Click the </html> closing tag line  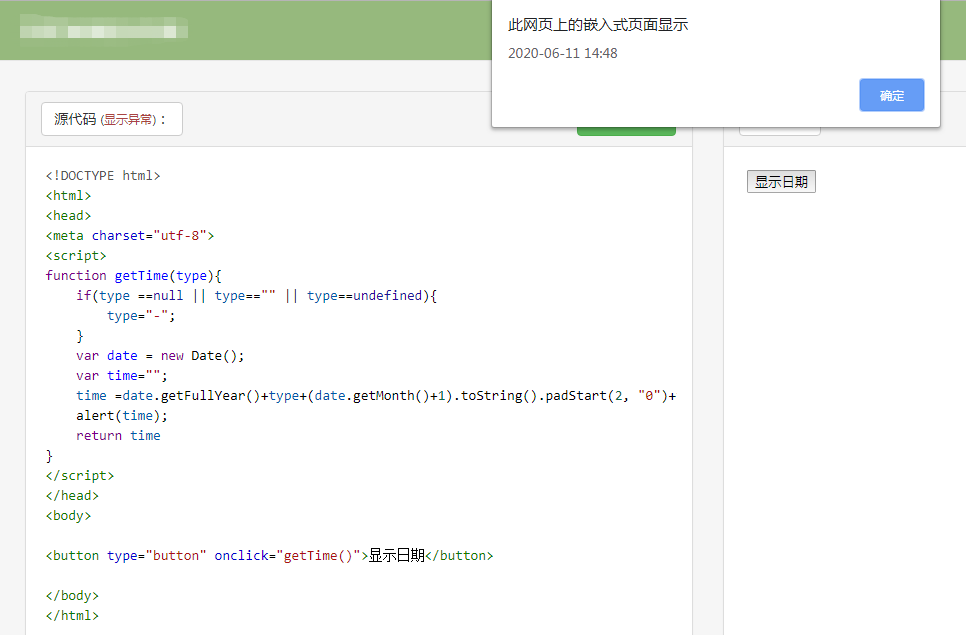point(72,615)
